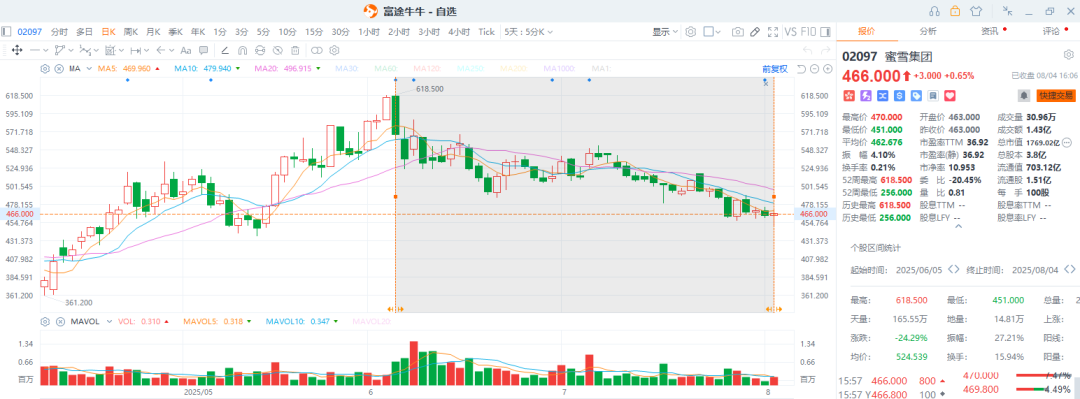
Task: Hide all drawings with eye-slash icon
Action: point(278,50)
